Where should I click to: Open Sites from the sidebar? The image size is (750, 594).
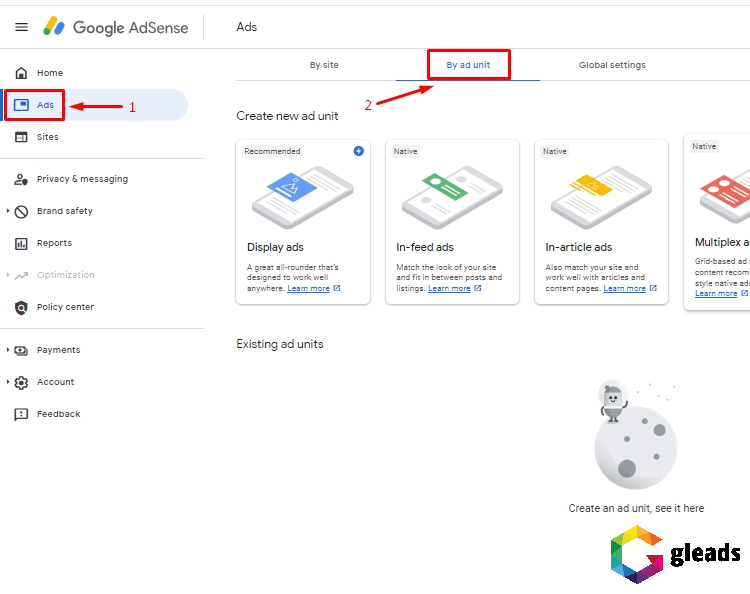point(47,137)
